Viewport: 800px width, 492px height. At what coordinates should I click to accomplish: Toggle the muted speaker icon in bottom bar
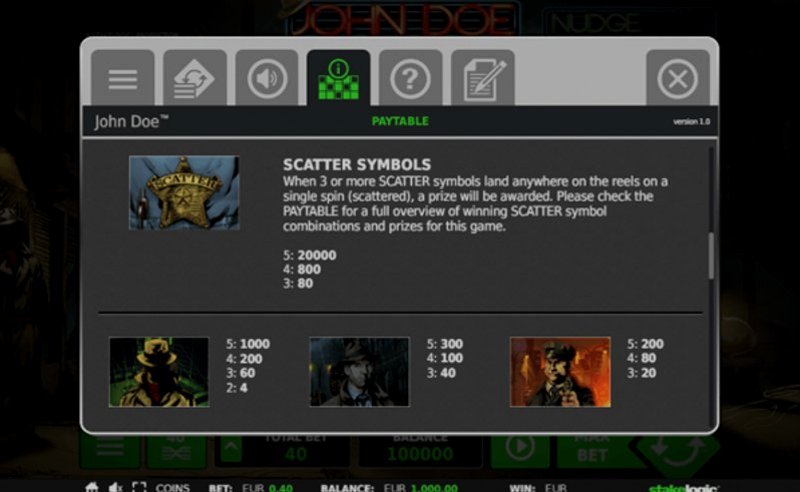coord(116,487)
